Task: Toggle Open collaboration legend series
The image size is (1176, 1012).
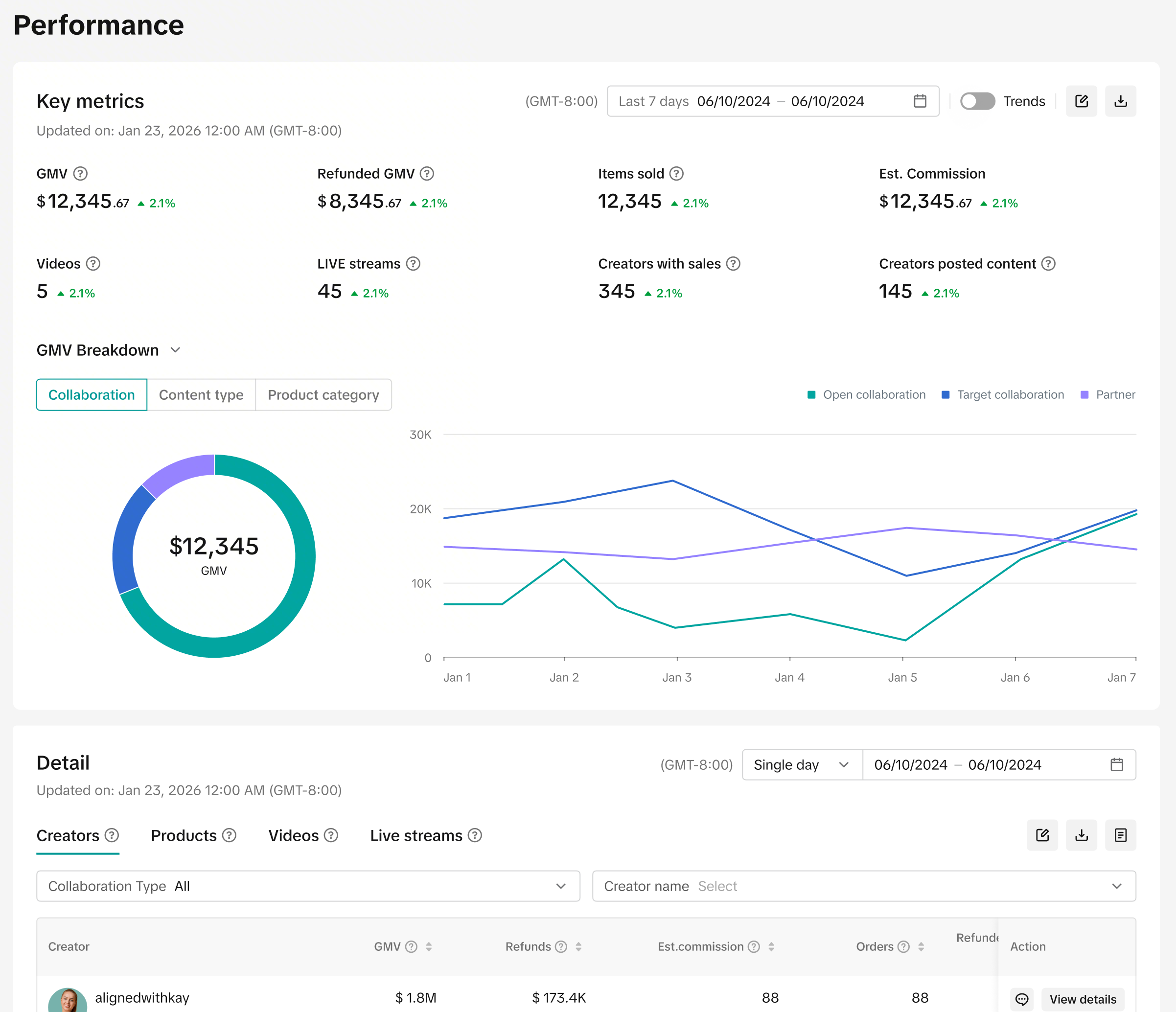Action: tap(867, 394)
